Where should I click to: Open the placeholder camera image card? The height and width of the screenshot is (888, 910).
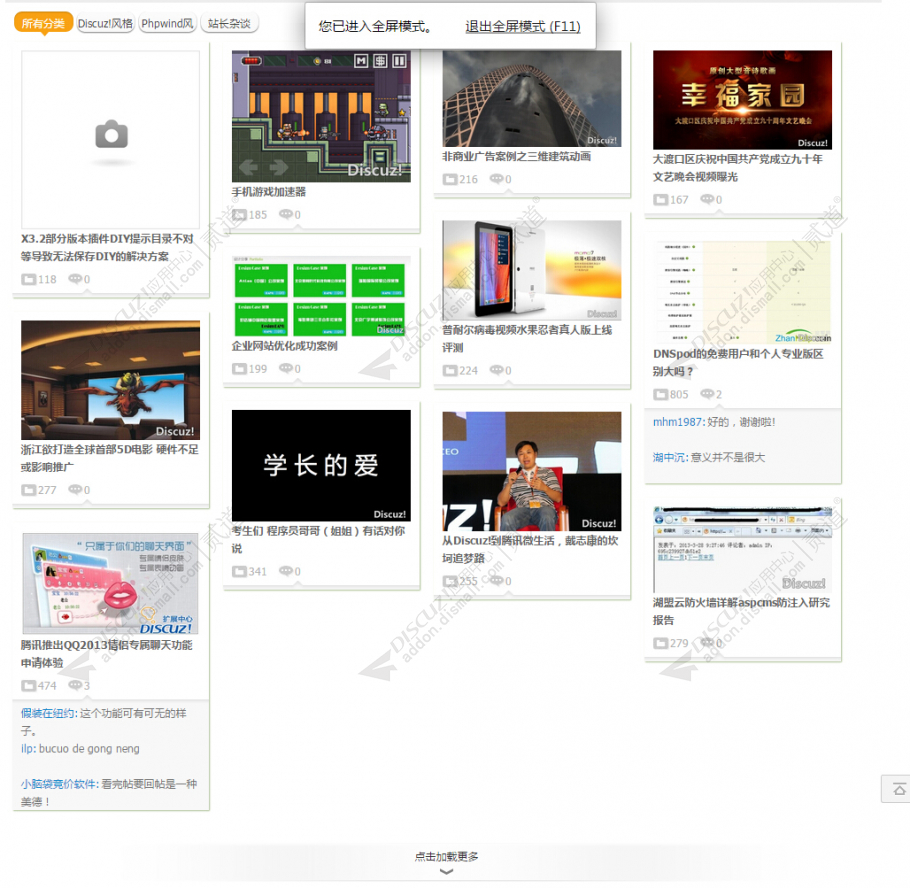pyautogui.click(x=110, y=140)
